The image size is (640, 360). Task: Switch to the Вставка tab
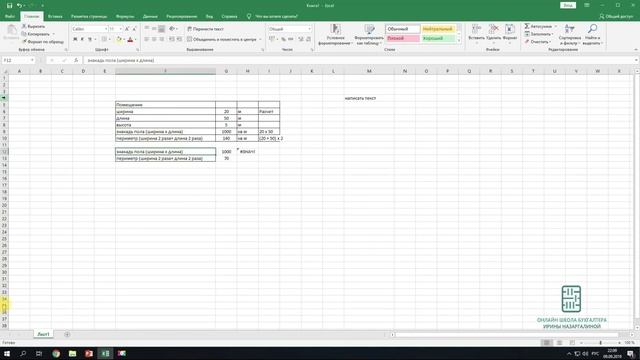click(x=55, y=16)
